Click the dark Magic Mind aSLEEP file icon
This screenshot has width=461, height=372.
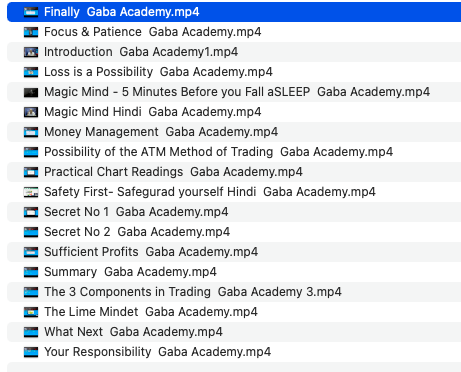point(31,92)
